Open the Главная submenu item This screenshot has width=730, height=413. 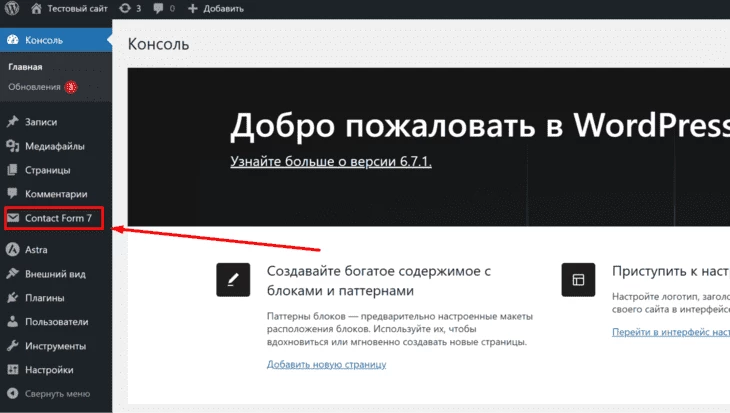click(25, 67)
